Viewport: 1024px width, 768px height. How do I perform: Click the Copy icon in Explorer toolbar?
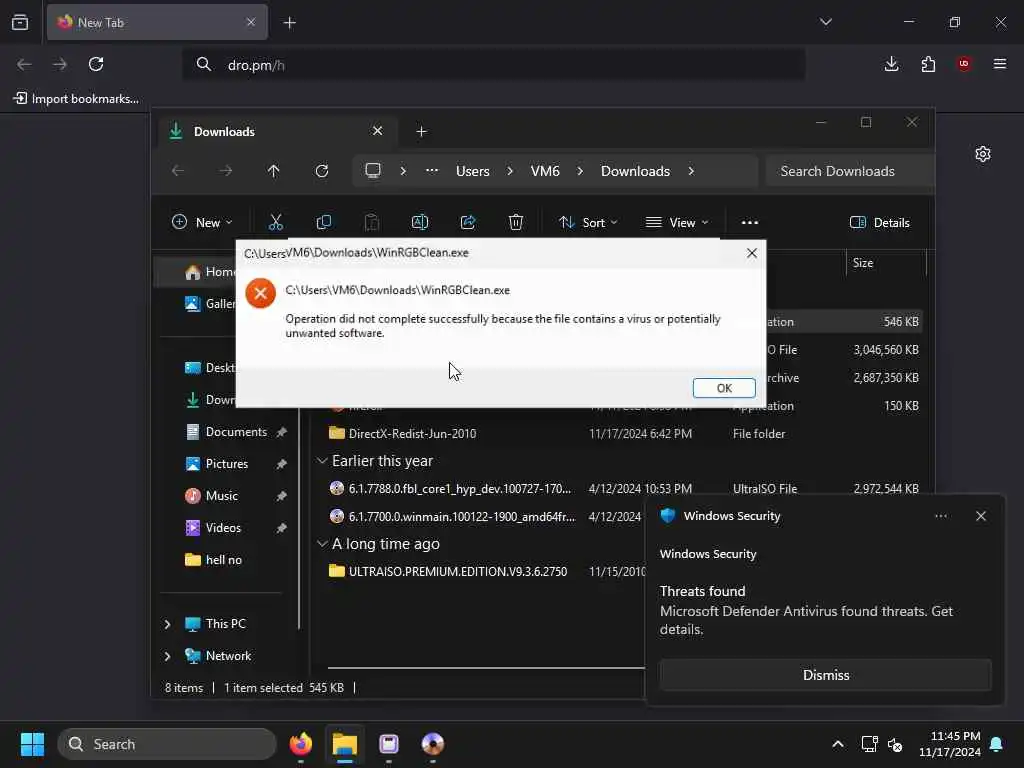tap(323, 223)
